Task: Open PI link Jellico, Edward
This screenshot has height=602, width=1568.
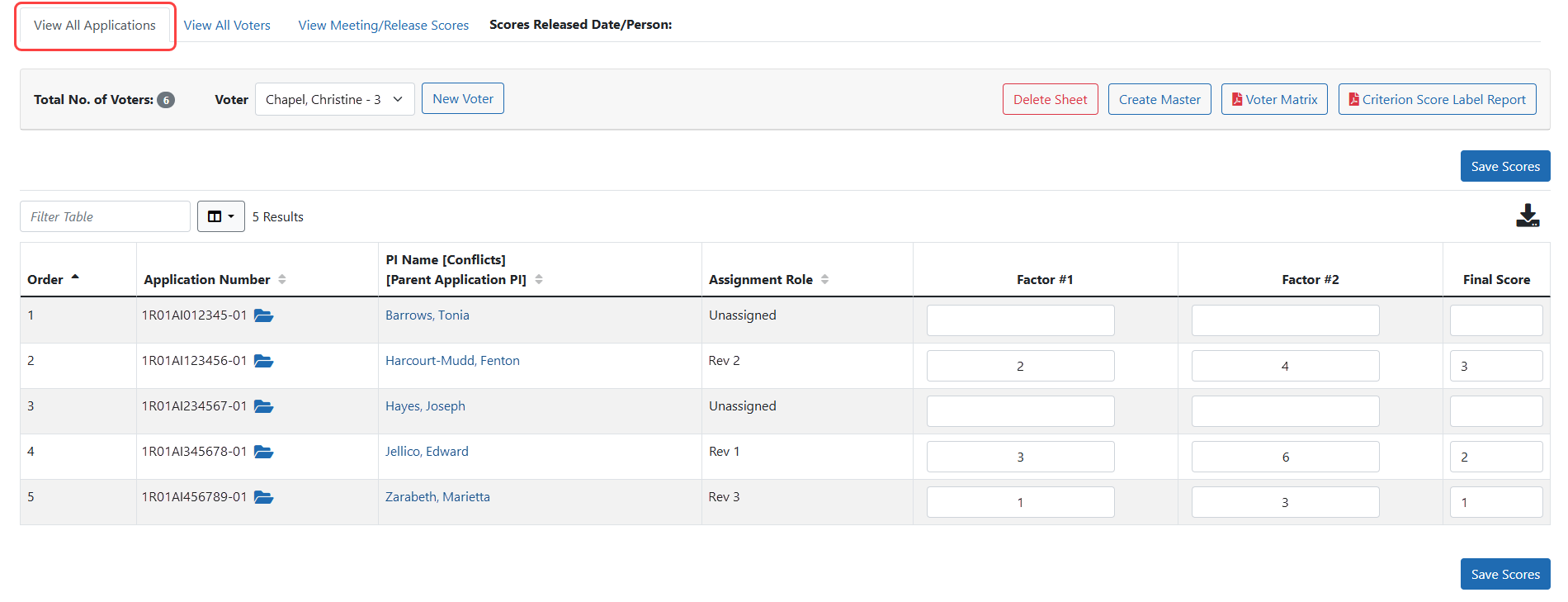Action: click(427, 452)
